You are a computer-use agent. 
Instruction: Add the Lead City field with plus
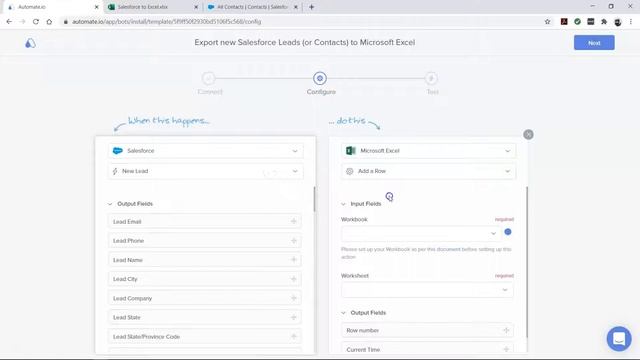tap(293, 279)
